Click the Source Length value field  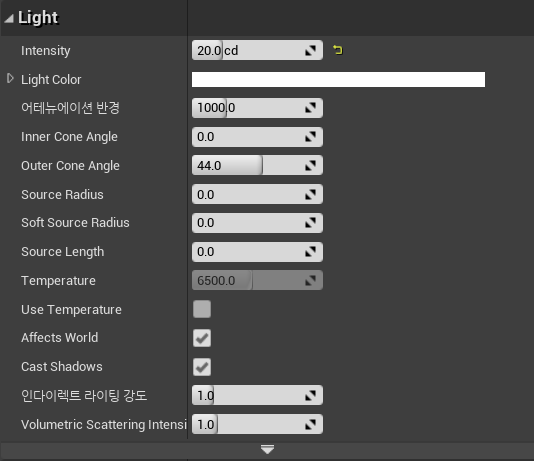point(257,252)
